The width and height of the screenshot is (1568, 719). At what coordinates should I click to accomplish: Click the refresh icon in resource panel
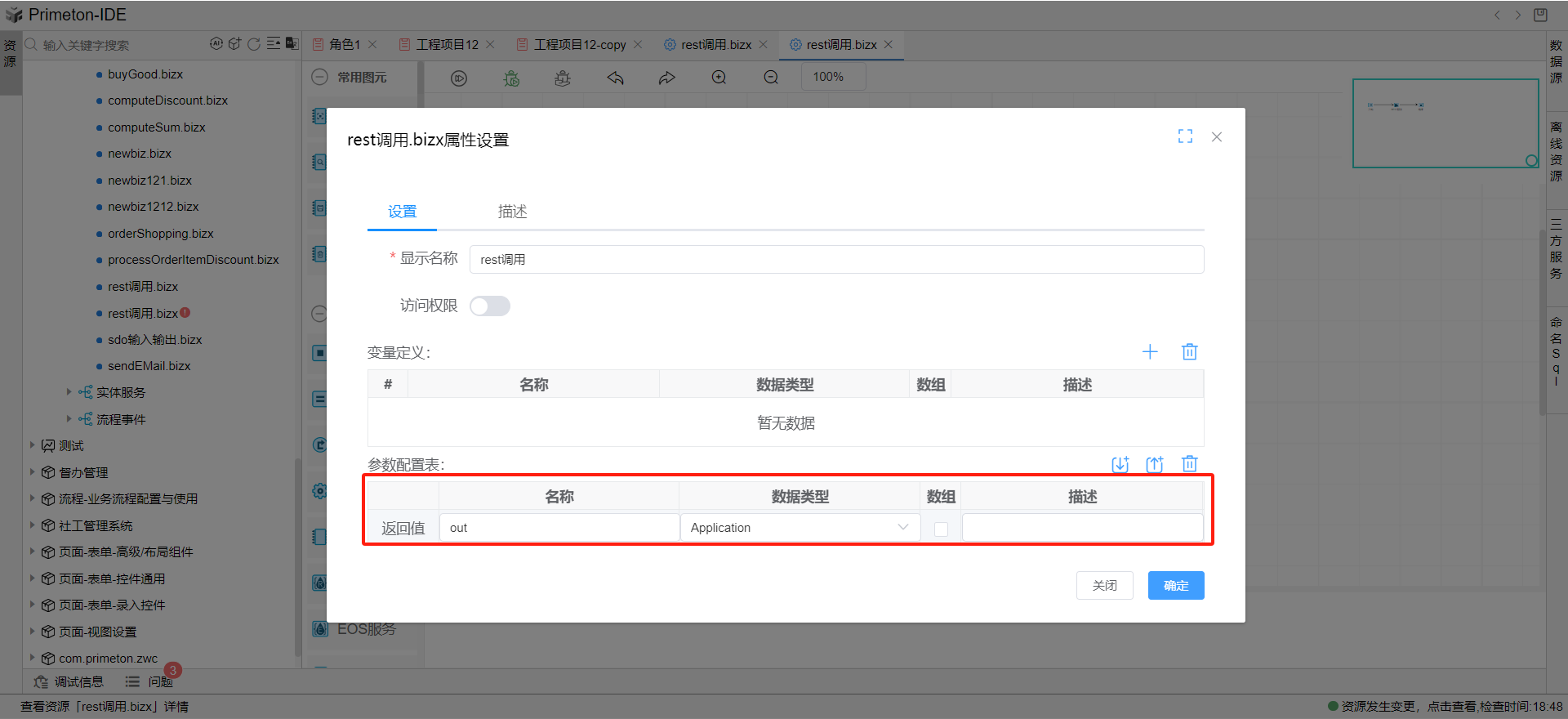click(x=254, y=44)
